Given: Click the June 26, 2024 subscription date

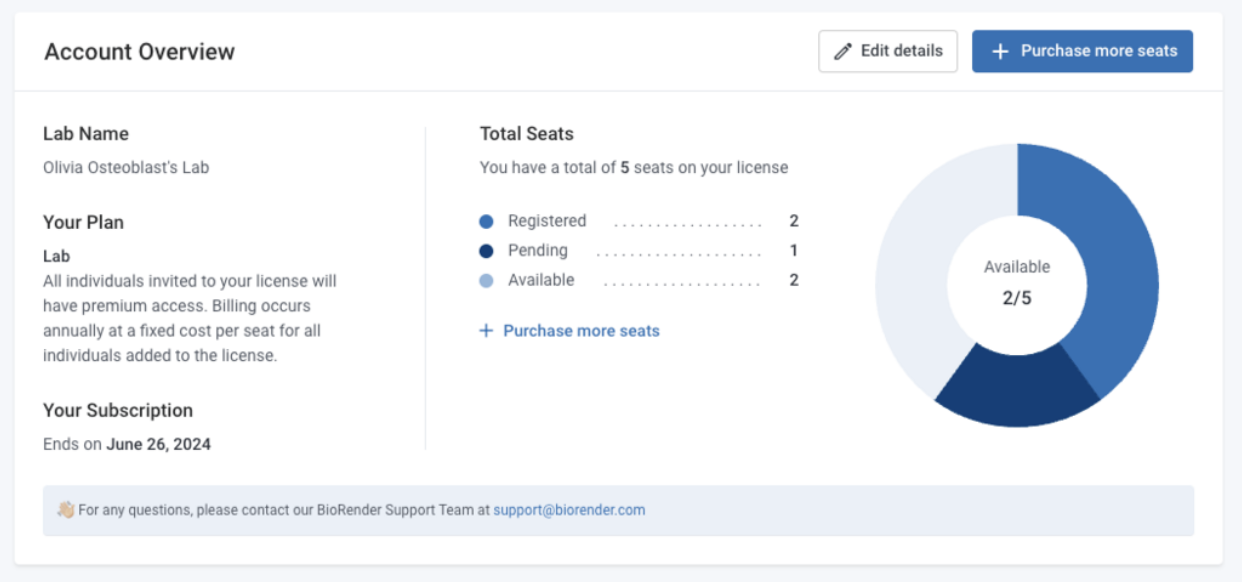Looking at the screenshot, I should point(159,444).
